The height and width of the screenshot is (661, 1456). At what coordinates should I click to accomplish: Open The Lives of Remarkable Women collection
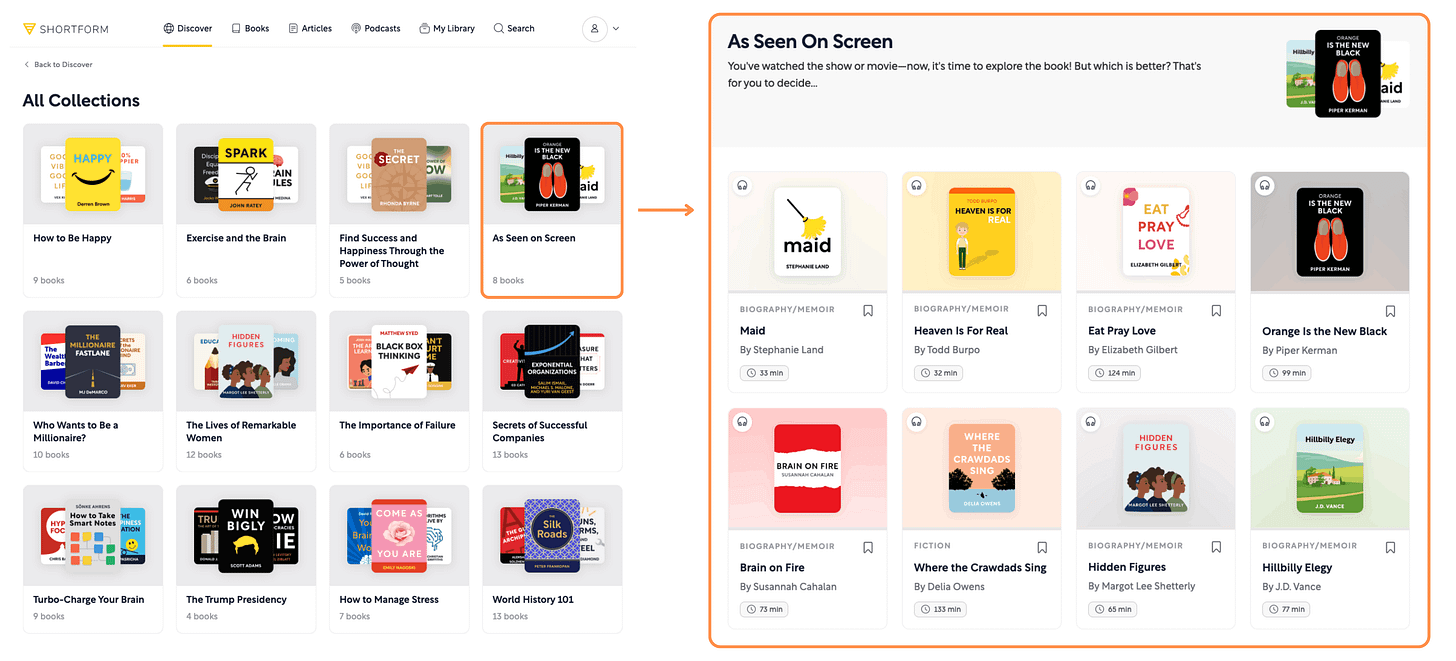click(x=246, y=390)
